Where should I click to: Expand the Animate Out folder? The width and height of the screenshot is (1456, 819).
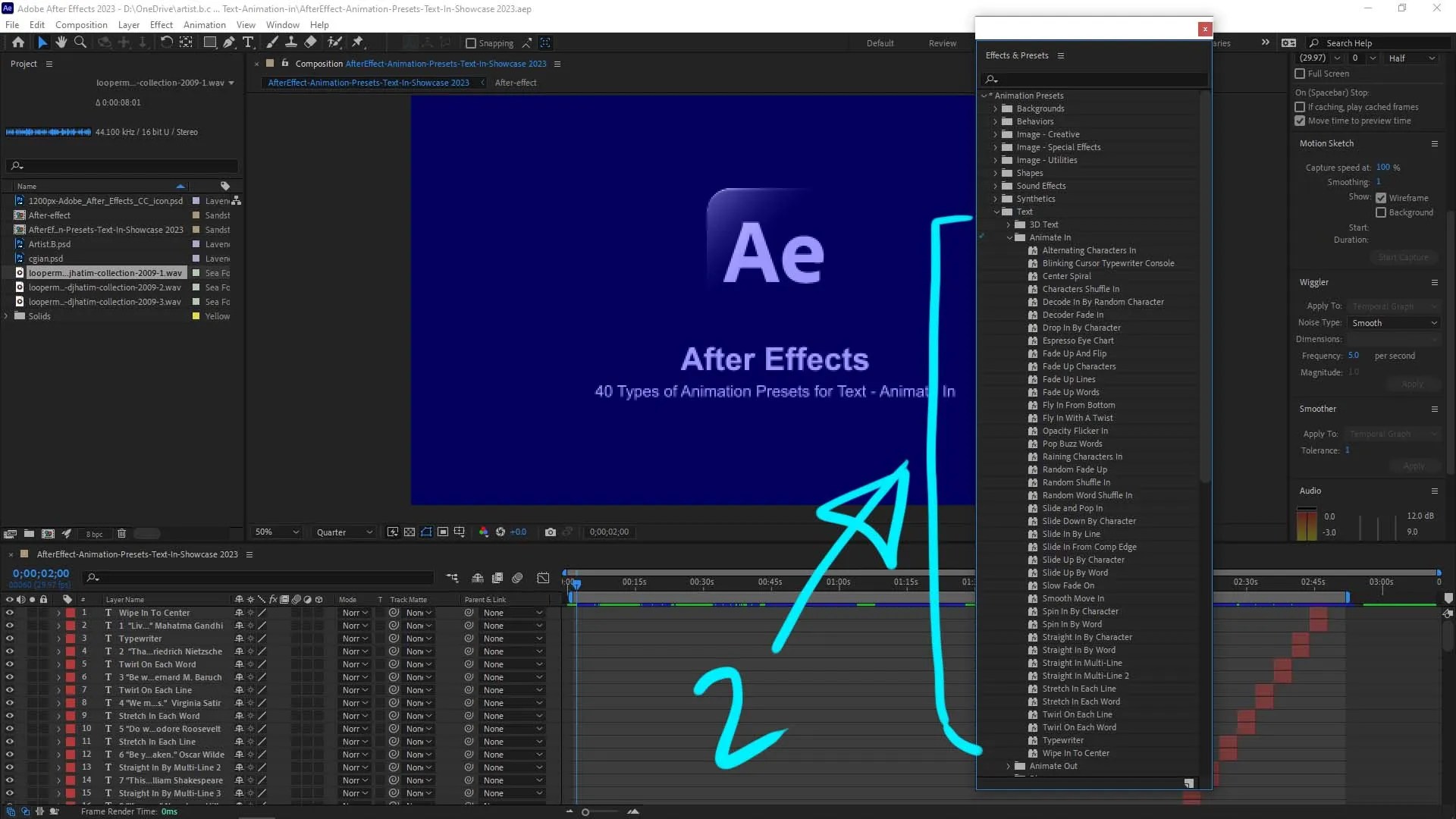tap(1009, 766)
